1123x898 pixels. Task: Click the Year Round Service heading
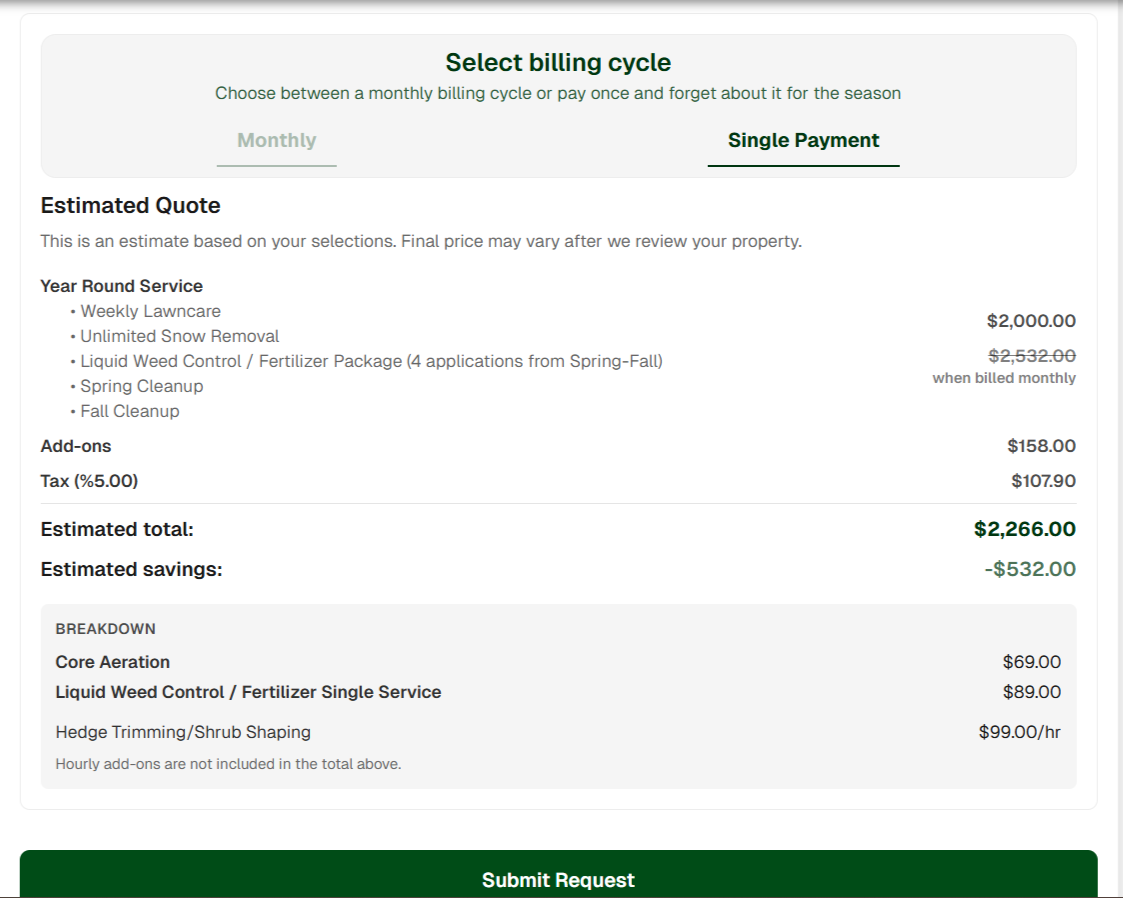114,286
